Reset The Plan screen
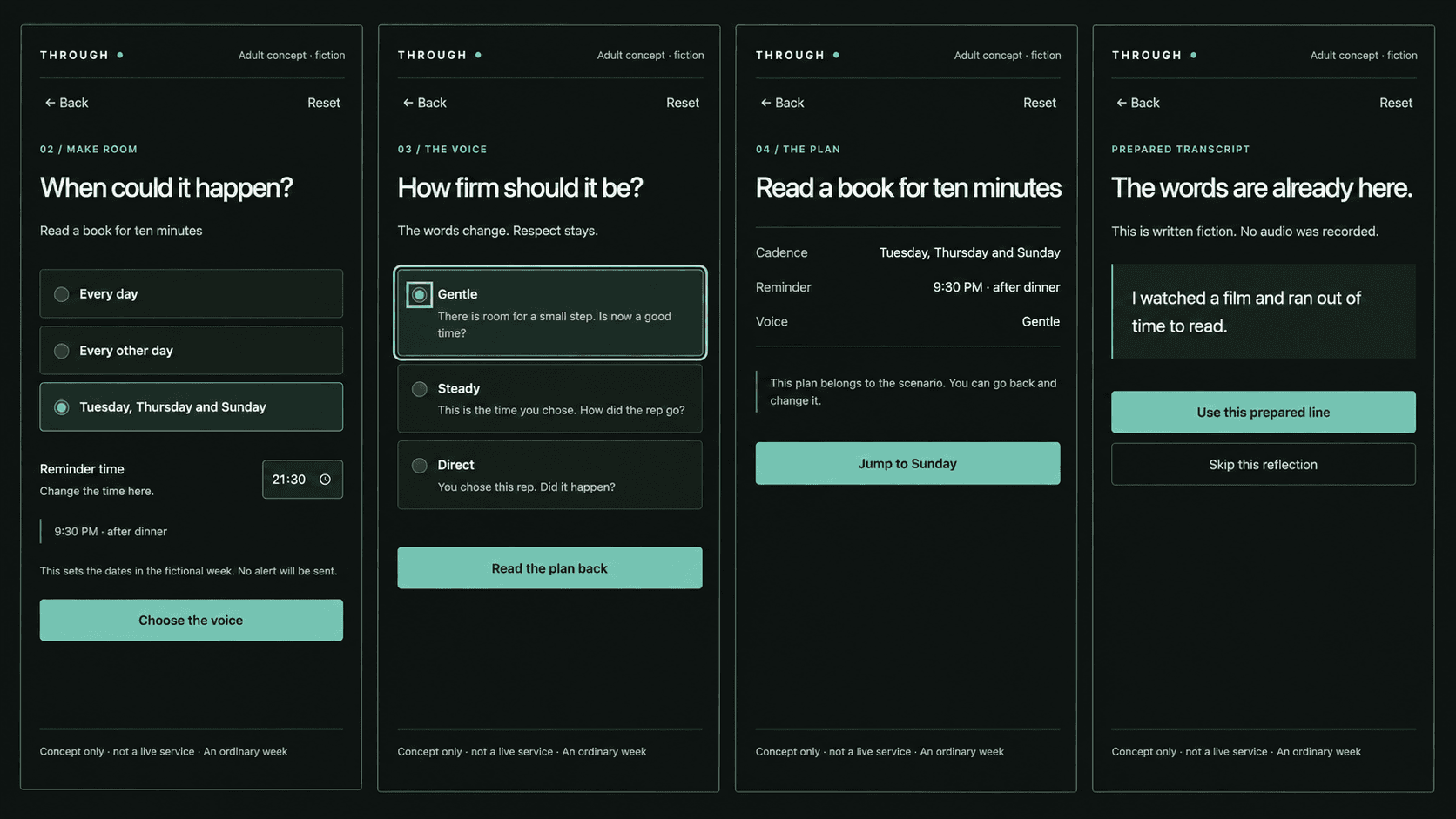Image resolution: width=1456 pixels, height=819 pixels. point(1040,103)
